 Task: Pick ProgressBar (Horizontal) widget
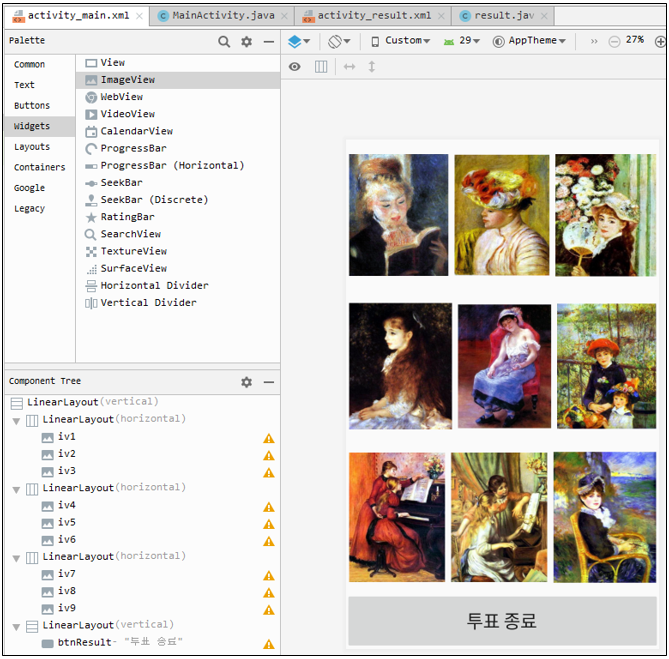[178, 165]
